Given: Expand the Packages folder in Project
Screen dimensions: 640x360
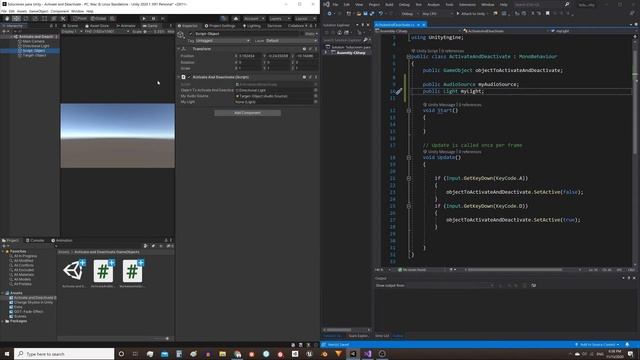Looking at the screenshot, I should click(x=3, y=321).
